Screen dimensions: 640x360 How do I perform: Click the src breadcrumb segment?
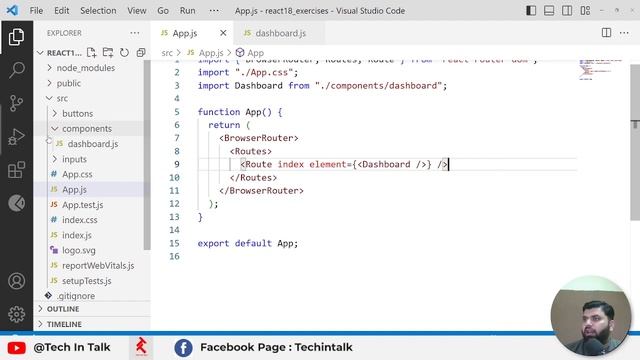tap(167, 53)
